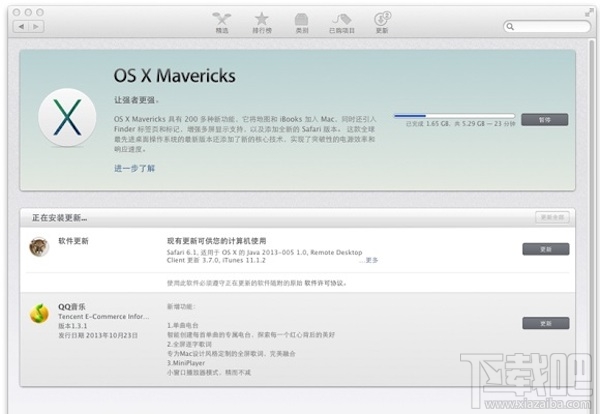Open the Purchased (已购项目) section
Screen dimensions: 600x414
pyautogui.click(x=341, y=22)
